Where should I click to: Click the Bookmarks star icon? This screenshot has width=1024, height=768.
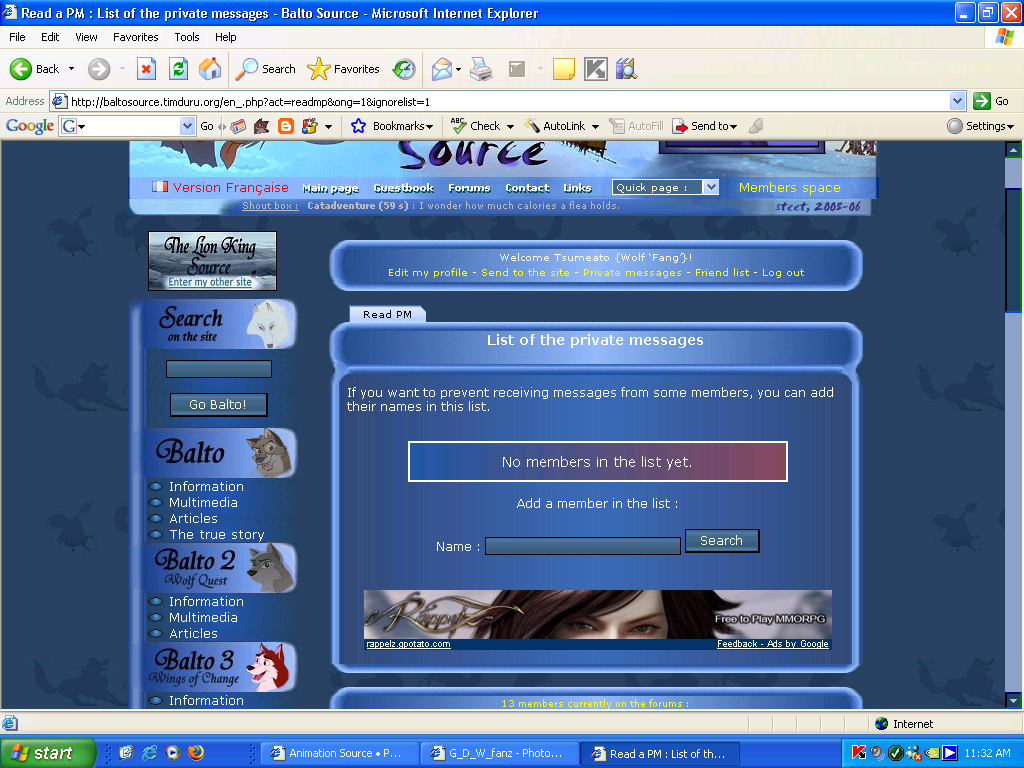coord(358,126)
